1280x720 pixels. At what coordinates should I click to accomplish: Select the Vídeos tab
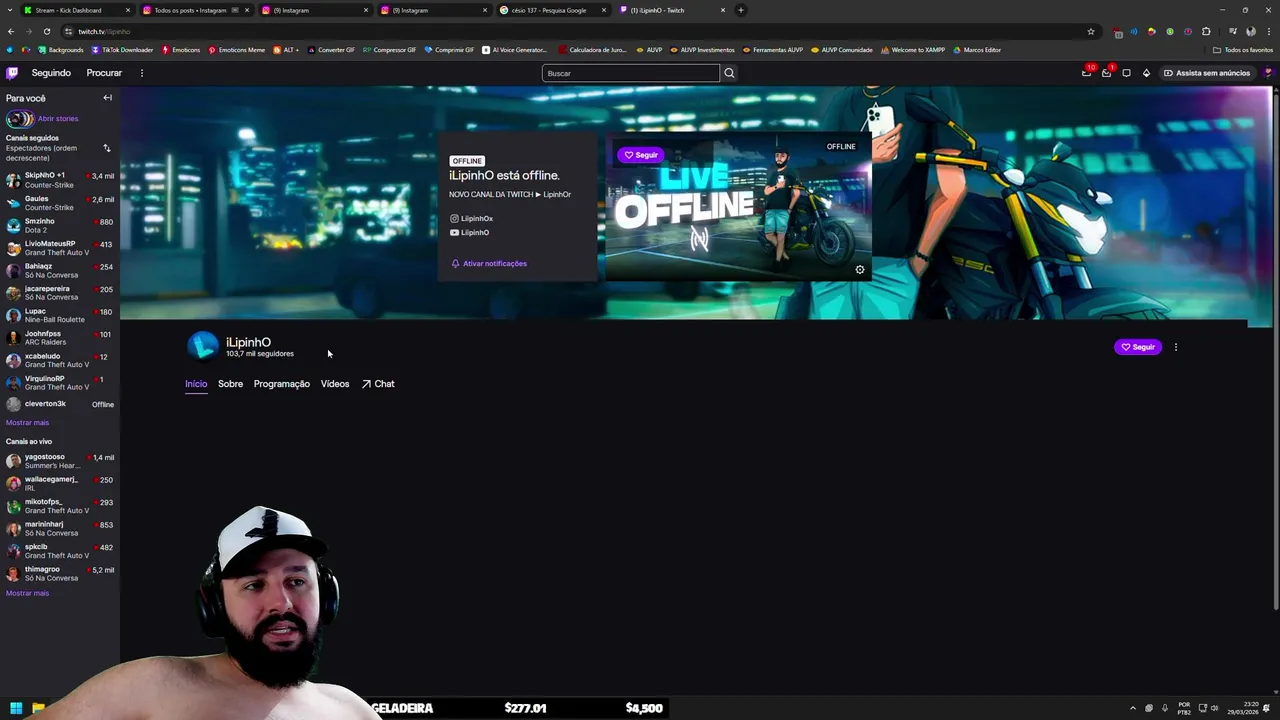point(335,384)
